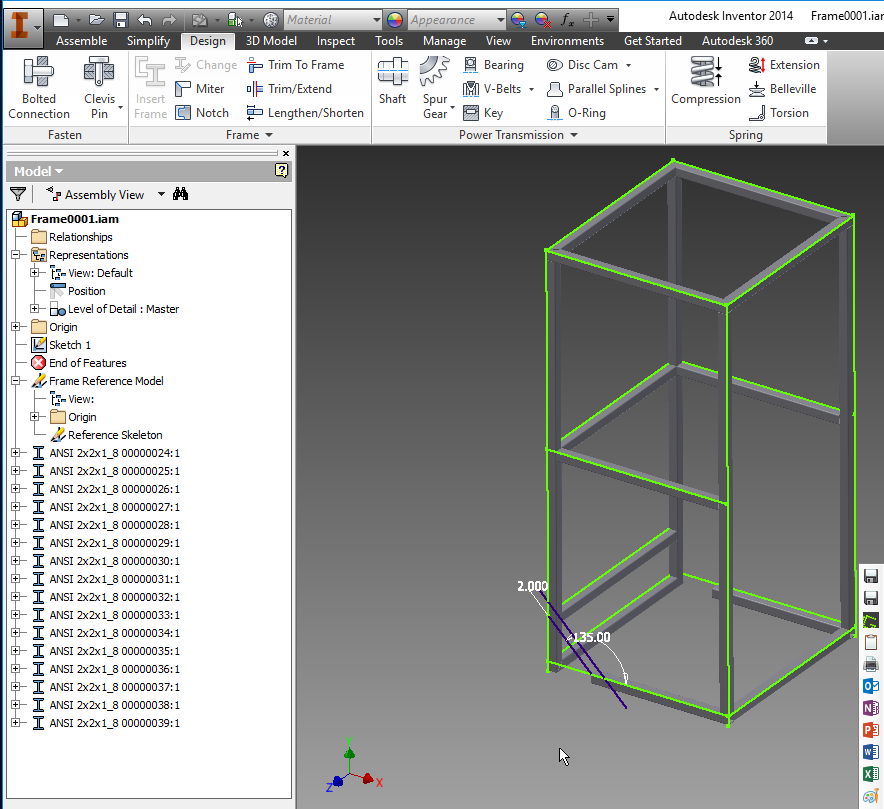The width and height of the screenshot is (884, 809).
Task: Open the Spur Gear design tool
Action: (435, 80)
